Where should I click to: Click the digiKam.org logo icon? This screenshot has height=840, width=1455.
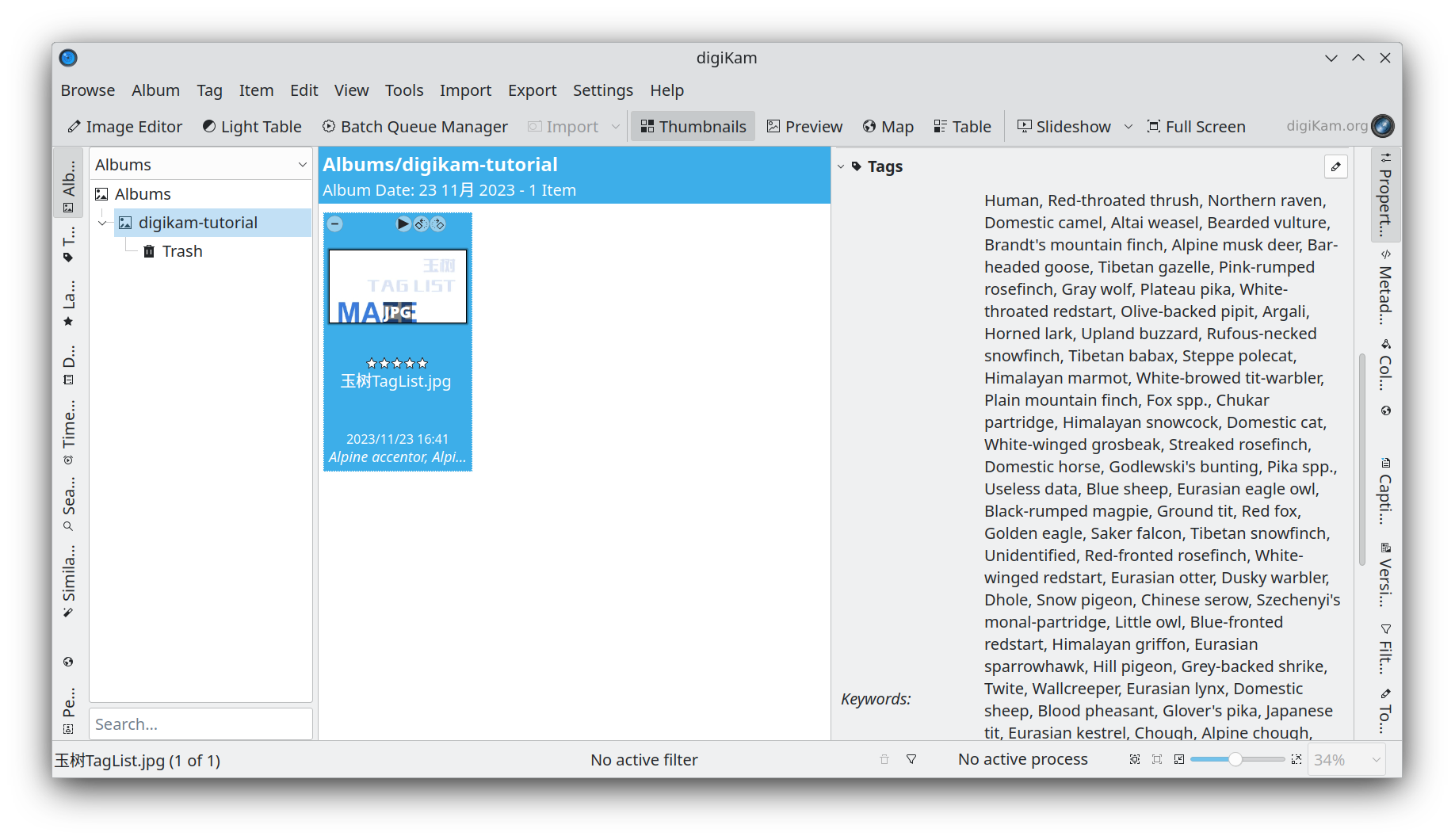(1382, 126)
